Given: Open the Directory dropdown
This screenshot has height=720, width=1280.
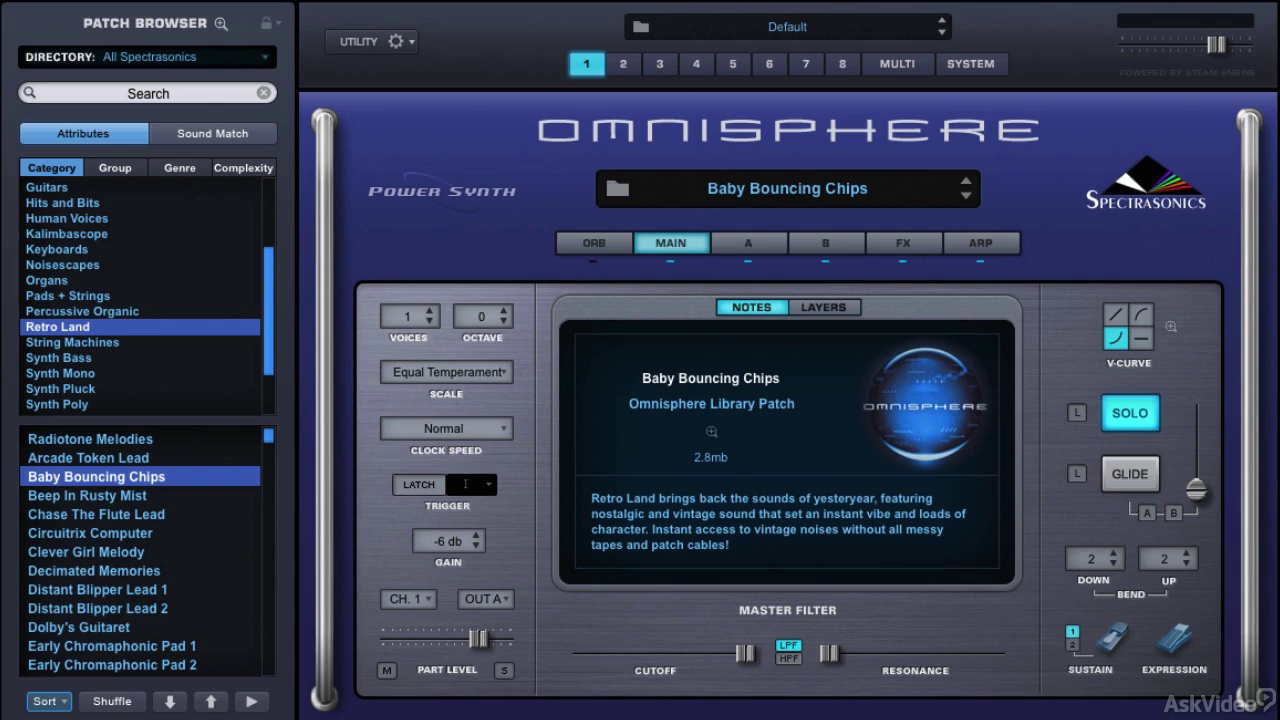Looking at the screenshot, I should click(147, 57).
